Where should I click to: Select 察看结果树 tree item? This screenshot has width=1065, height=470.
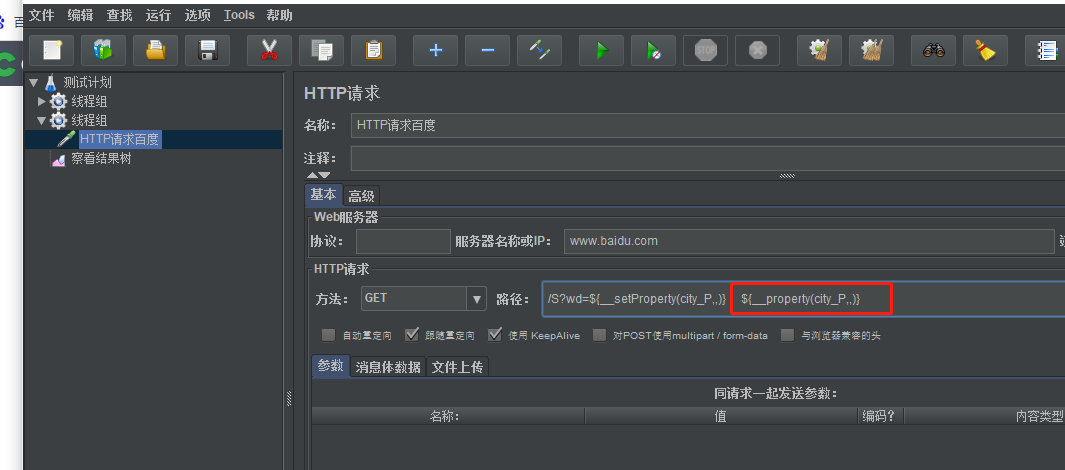[x=101, y=160]
